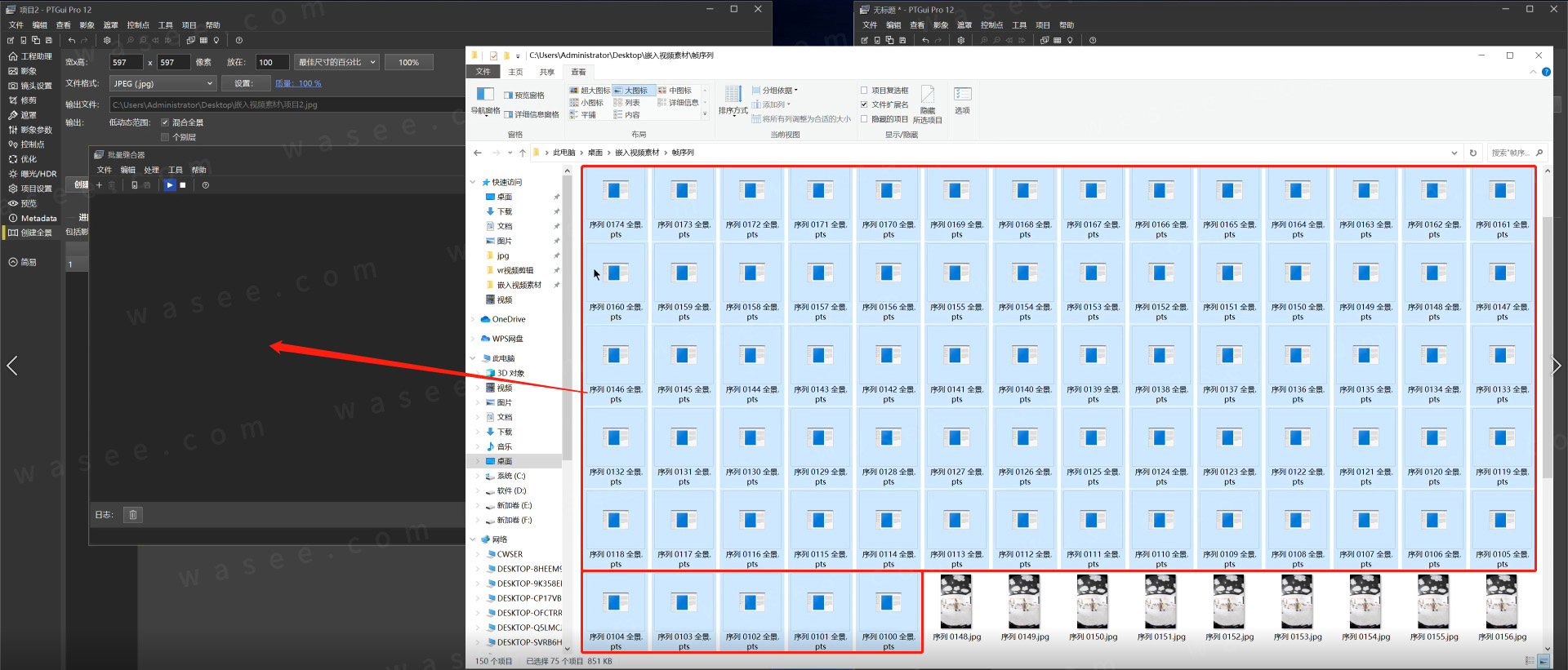Open the 导航窗格 (Navigation pane) dropdown

pyautogui.click(x=485, y=101)
